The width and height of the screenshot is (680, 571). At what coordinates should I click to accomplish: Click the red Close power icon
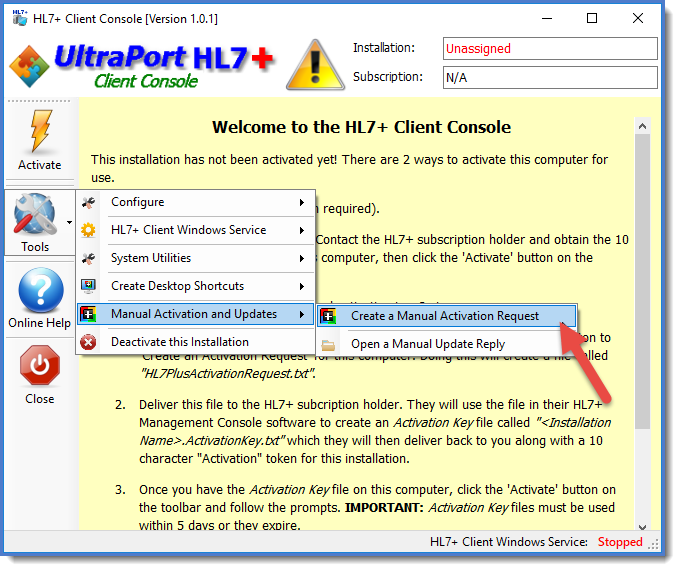click(x=39, y=365)
